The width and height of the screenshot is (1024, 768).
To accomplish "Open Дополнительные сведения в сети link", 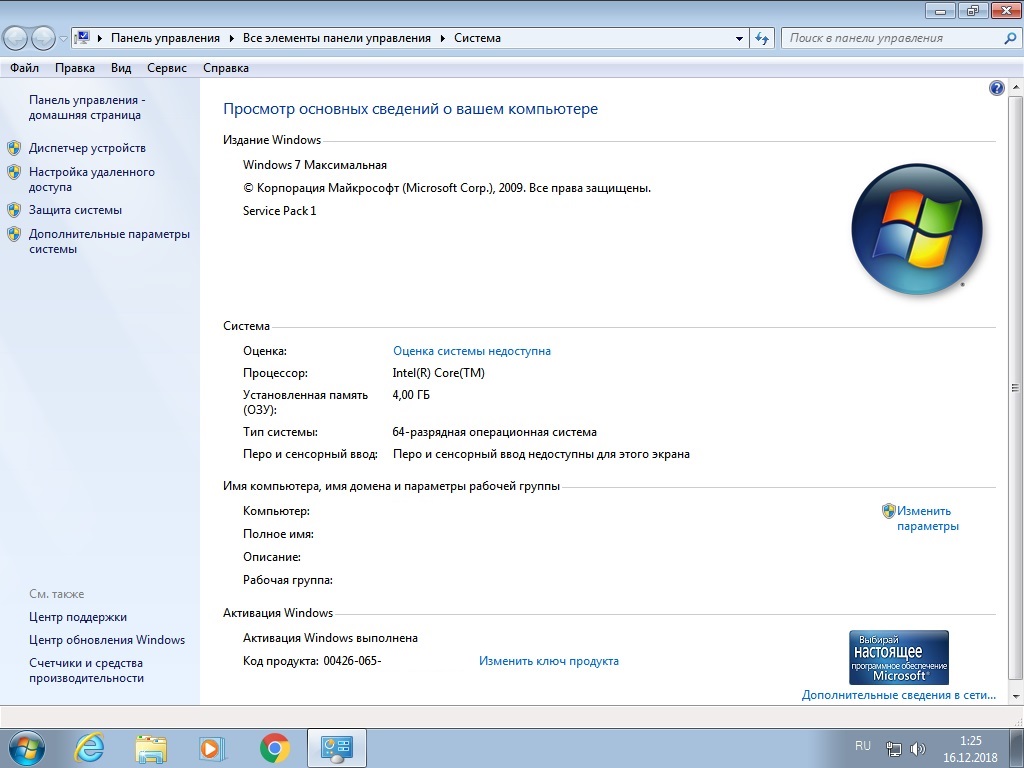I will pyautogui.click(x=899, y=695).
